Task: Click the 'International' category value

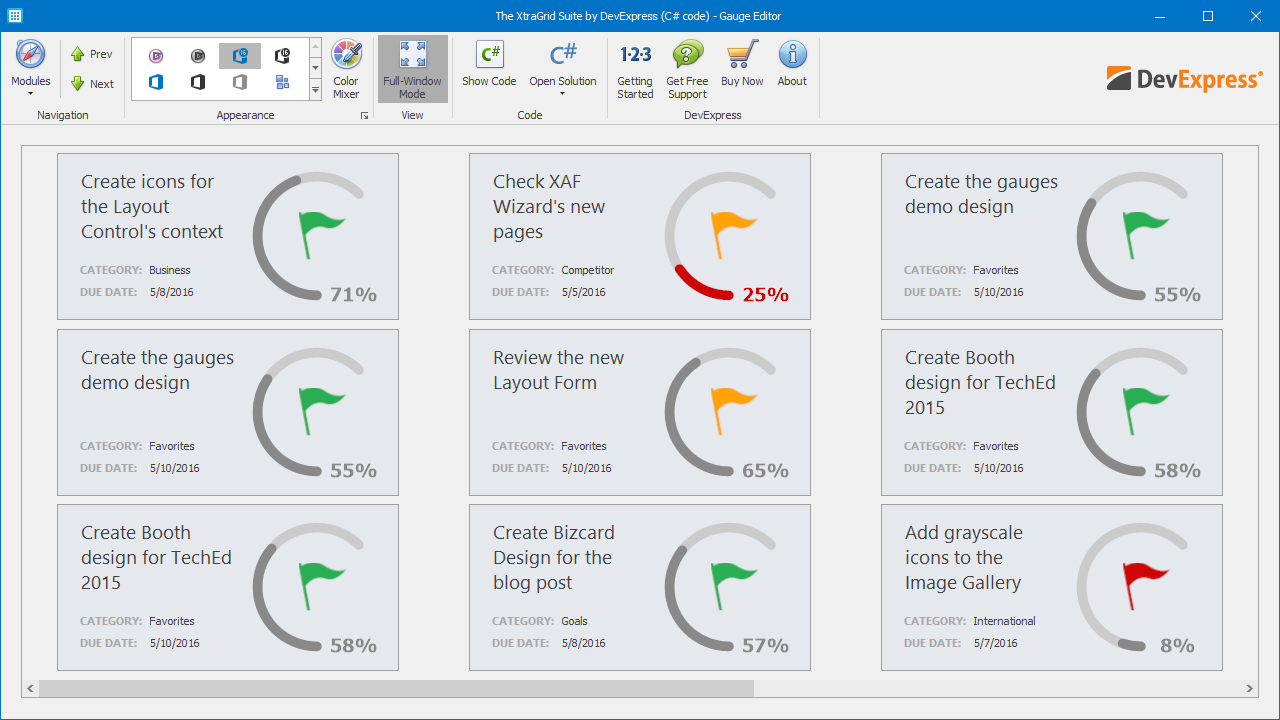Action: point(1004,621)
